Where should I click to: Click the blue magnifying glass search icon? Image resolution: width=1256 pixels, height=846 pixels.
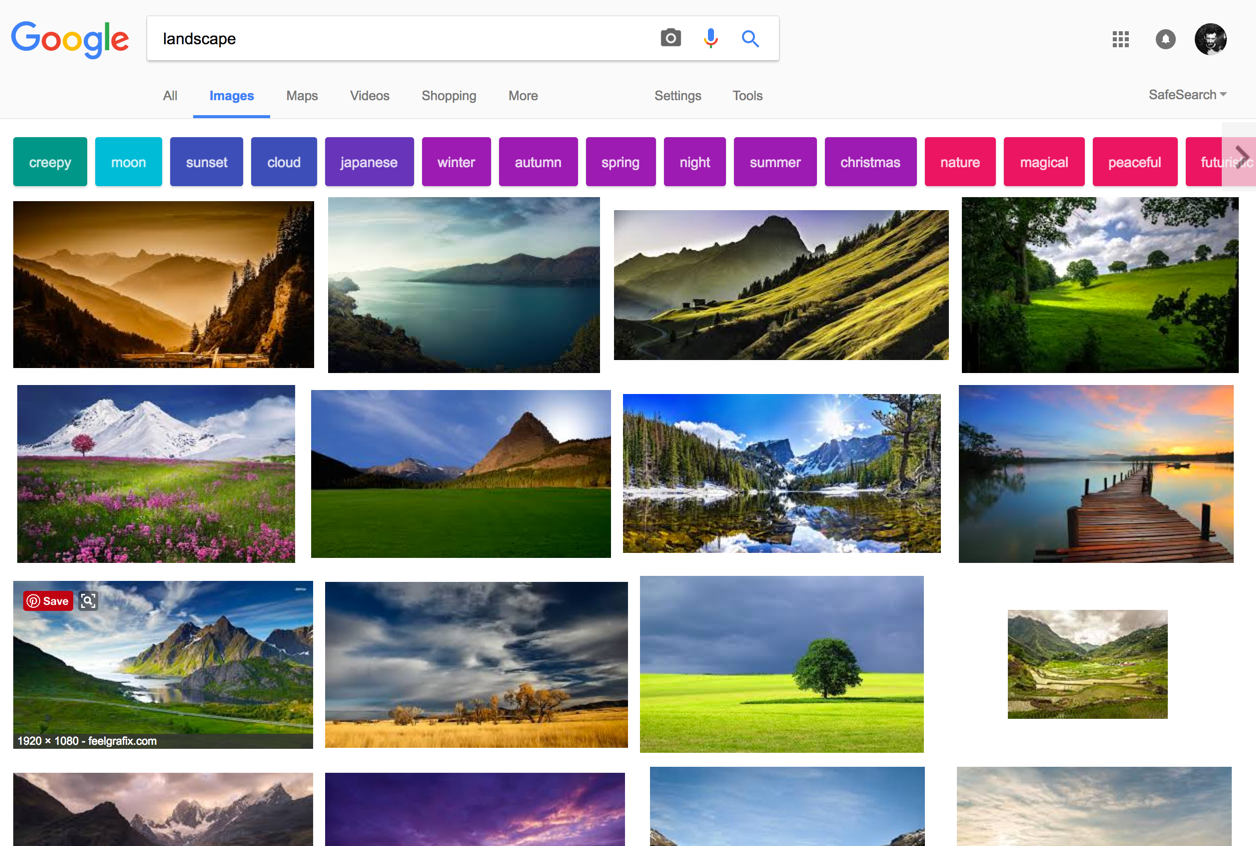[x=750, y=39]
